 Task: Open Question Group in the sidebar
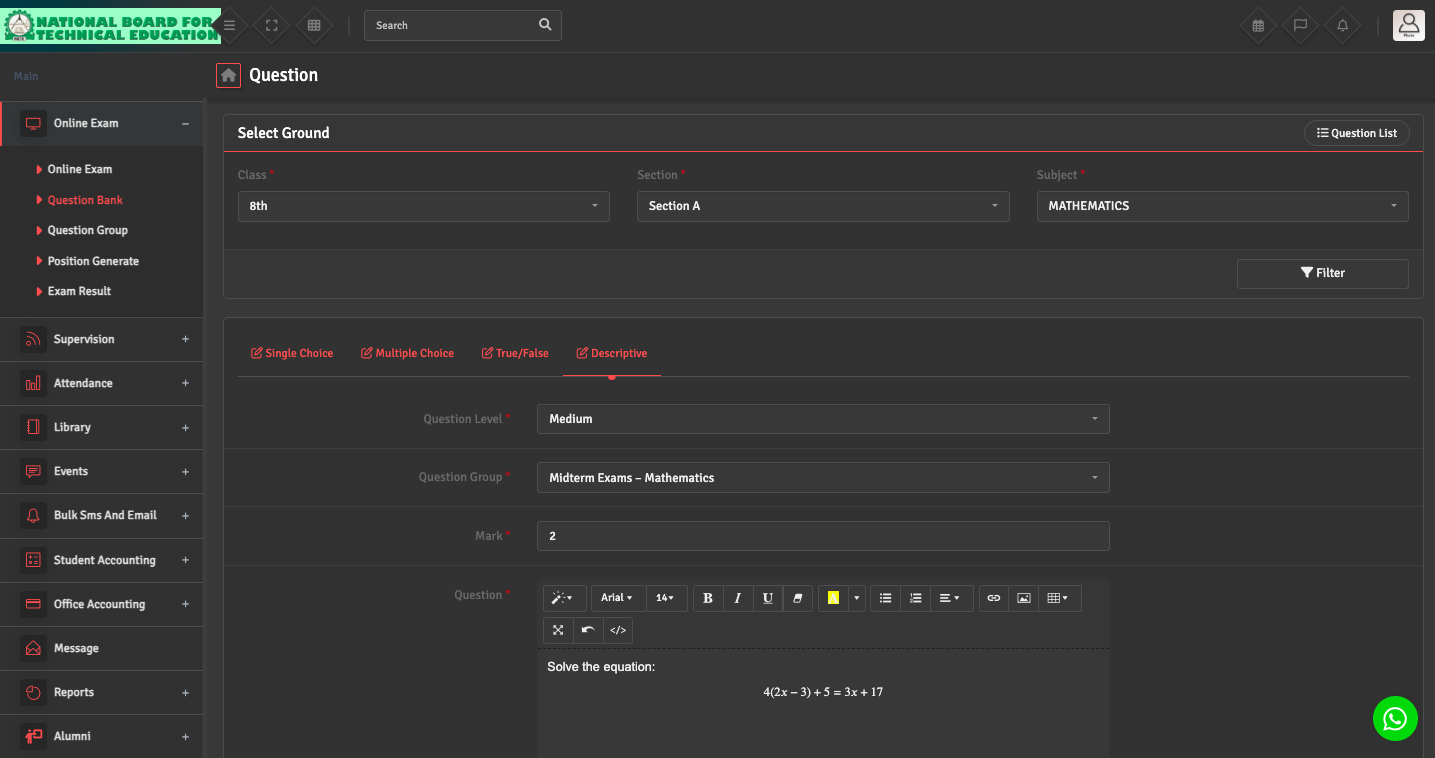click(88, 230)
